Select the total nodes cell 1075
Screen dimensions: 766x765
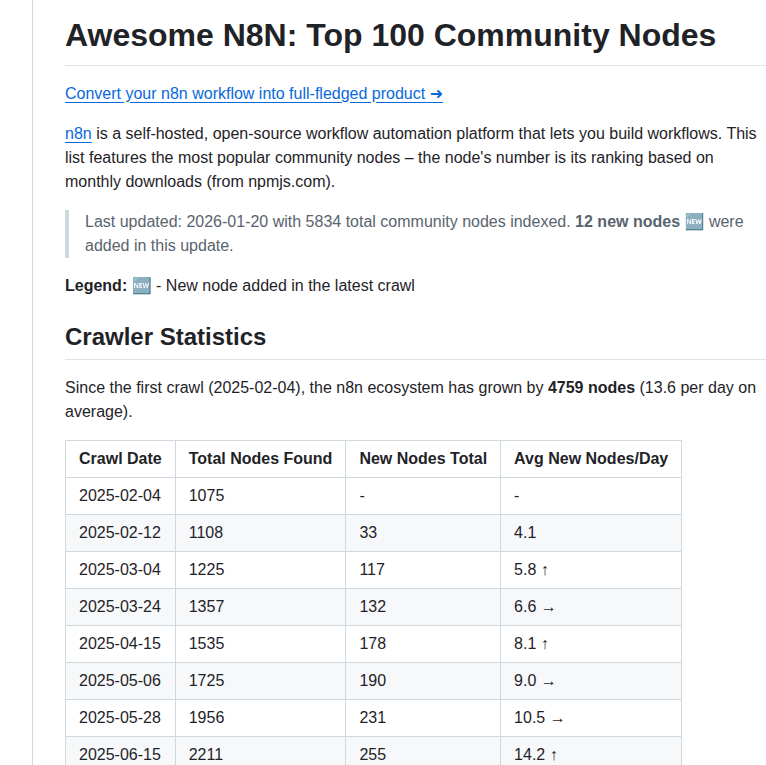260,496
